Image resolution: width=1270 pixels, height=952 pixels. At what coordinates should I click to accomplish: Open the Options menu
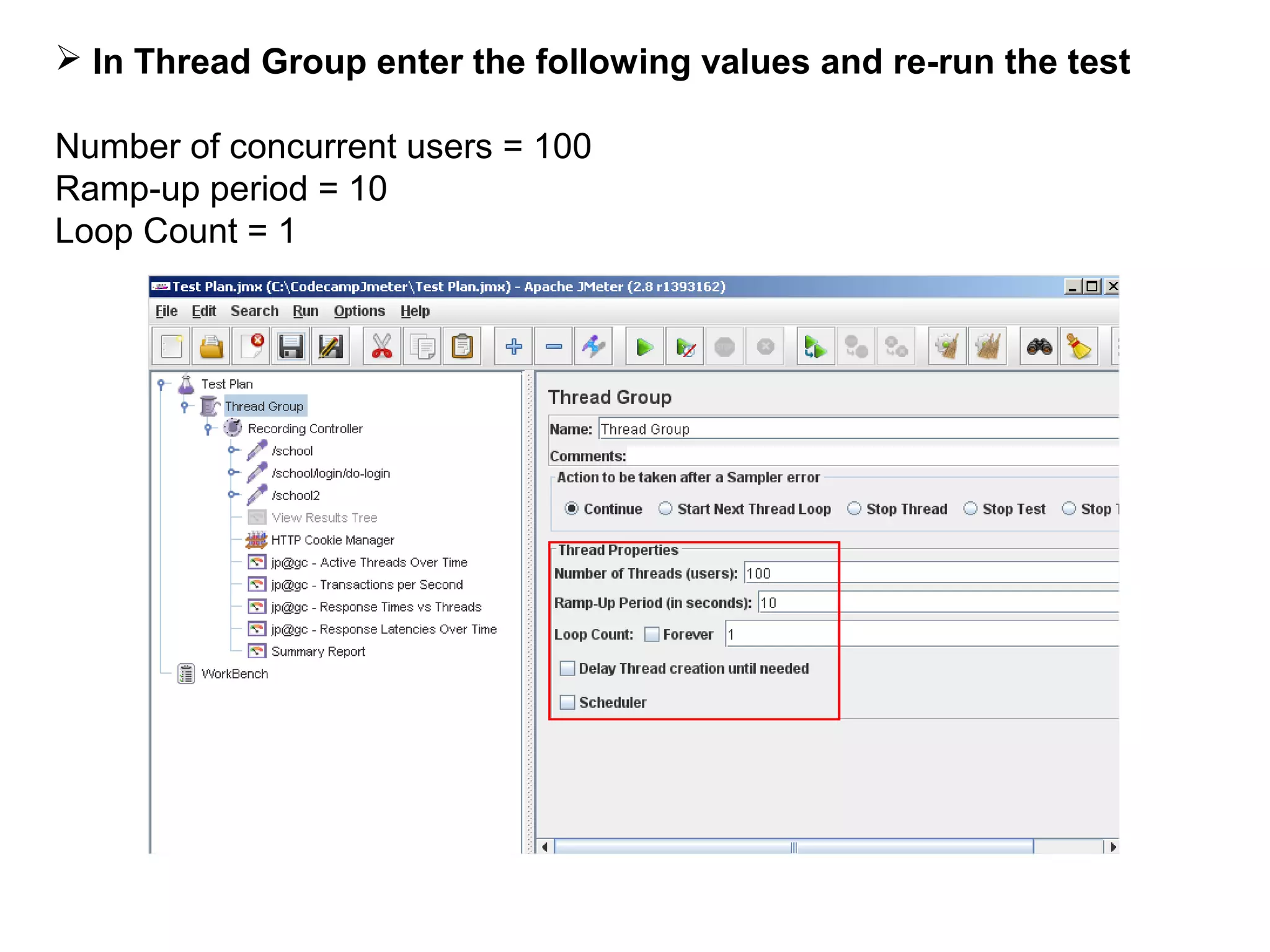tap(360, 311)
